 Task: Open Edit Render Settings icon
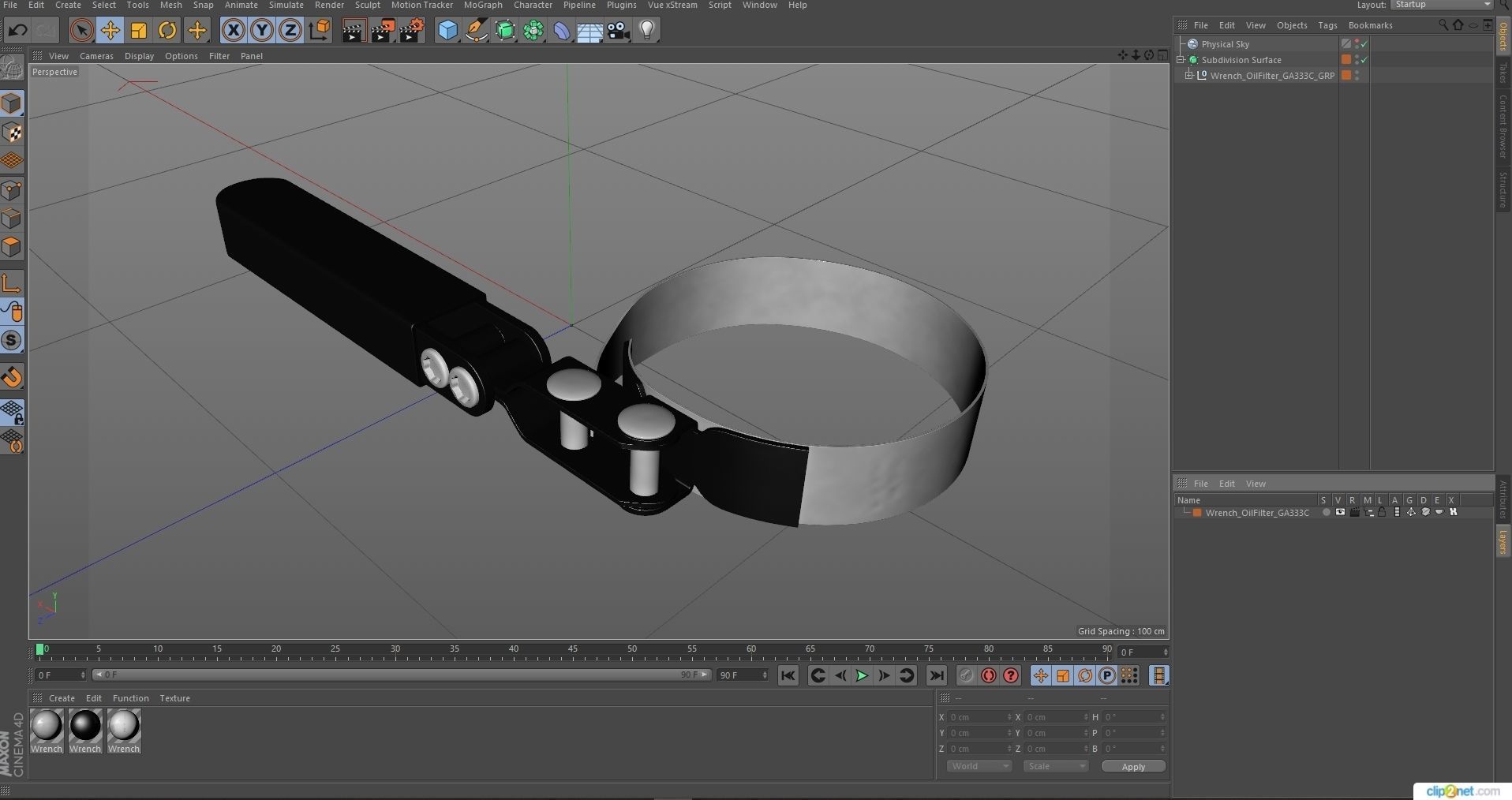tap(412, 31)
